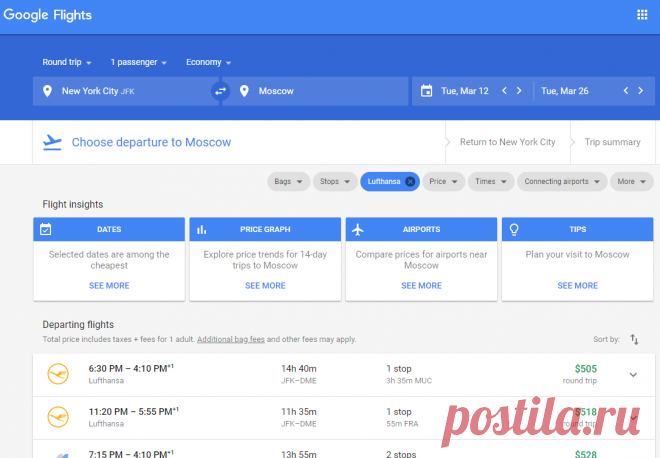This screenshot has width=660, height=458.
Task: Click the 3h 35m MUC layover text
Action: pyautogui.click(x=409, y=381)
